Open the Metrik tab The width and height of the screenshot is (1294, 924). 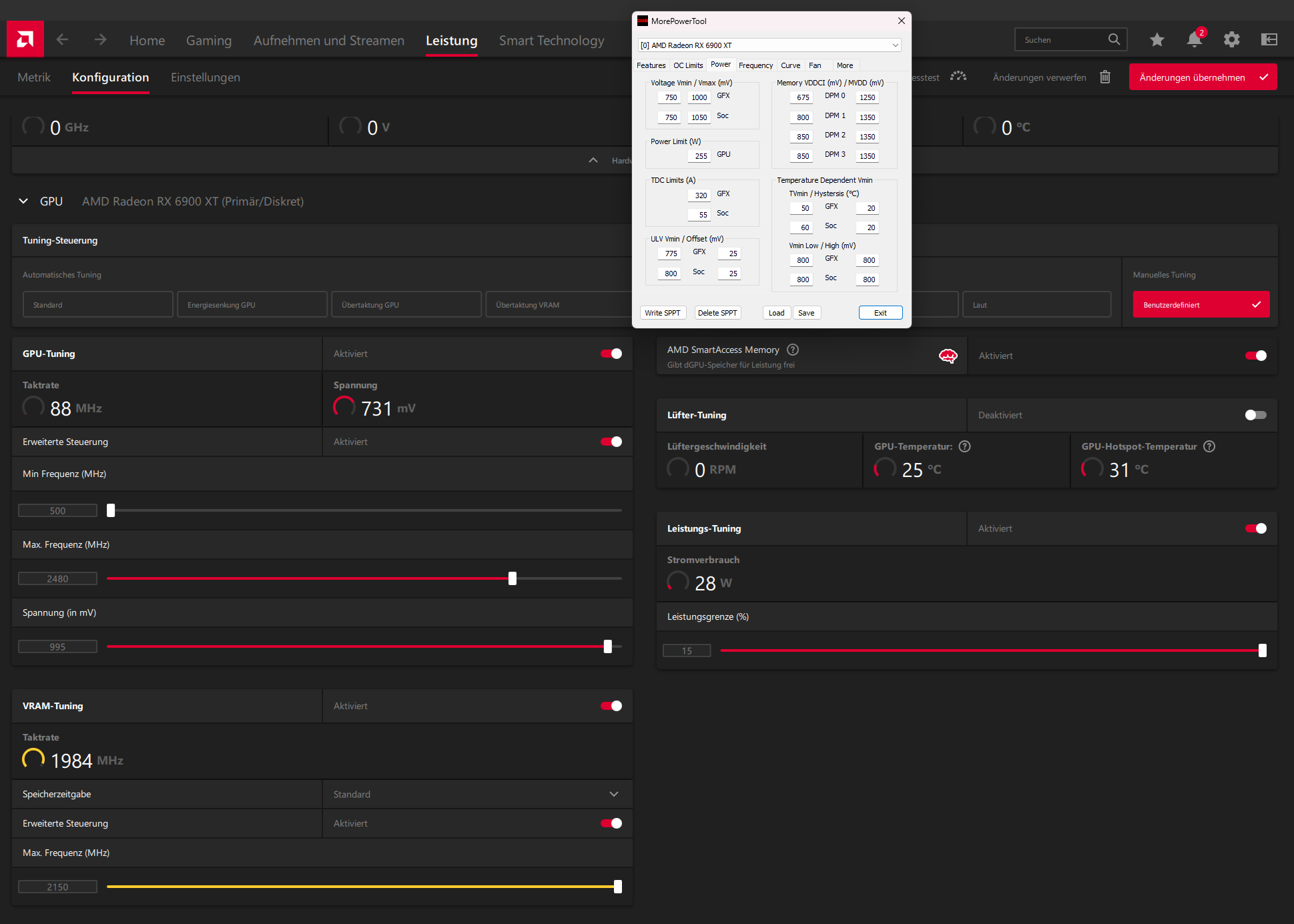[x=34, y=77]
